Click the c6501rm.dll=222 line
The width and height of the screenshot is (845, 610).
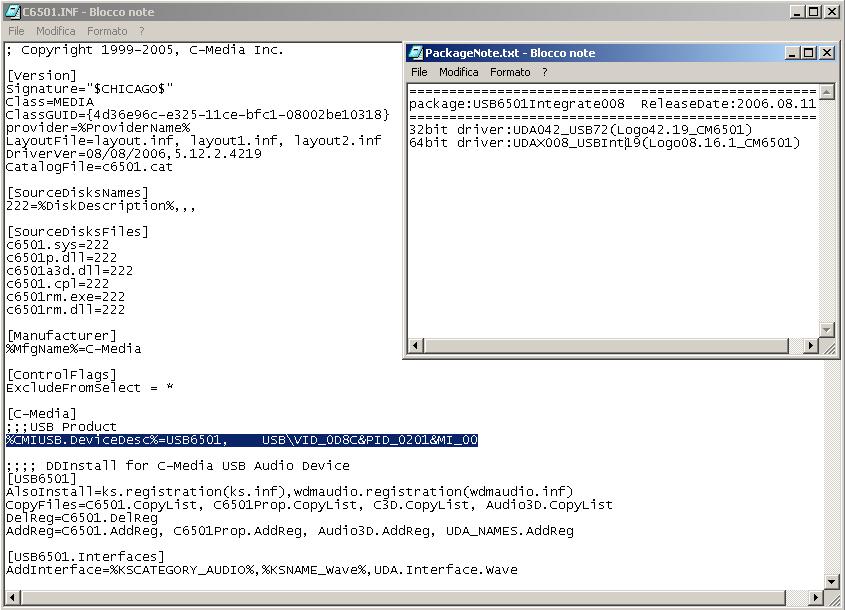[65, 310]
